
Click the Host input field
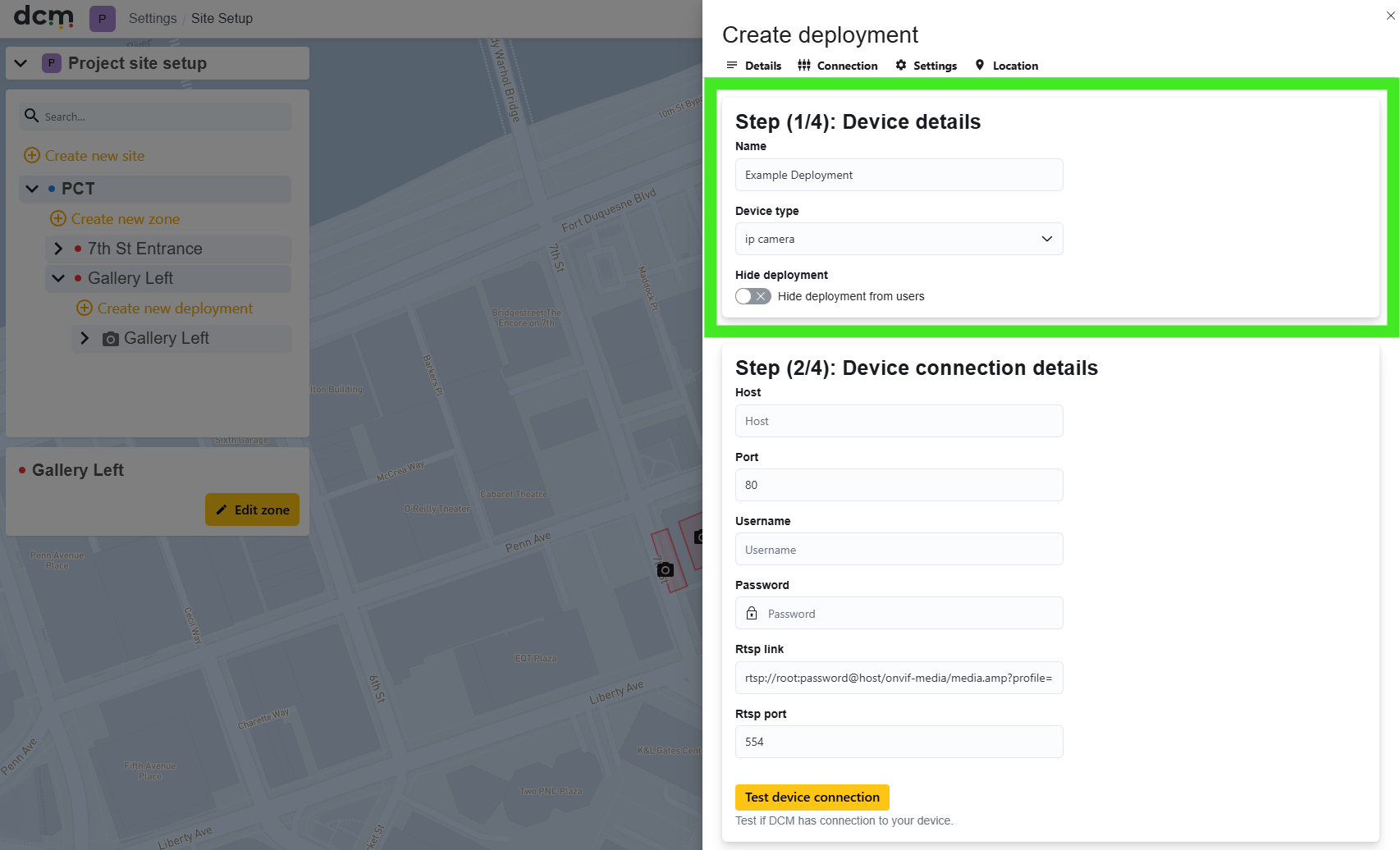(x=899, y=421)
